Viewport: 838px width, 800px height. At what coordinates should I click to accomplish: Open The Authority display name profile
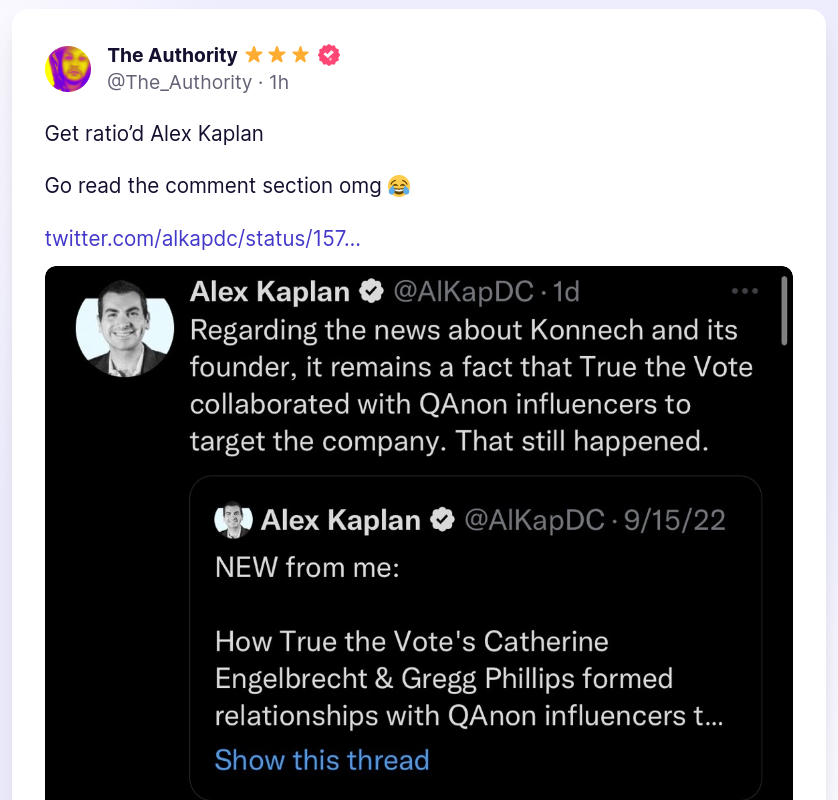172,55
